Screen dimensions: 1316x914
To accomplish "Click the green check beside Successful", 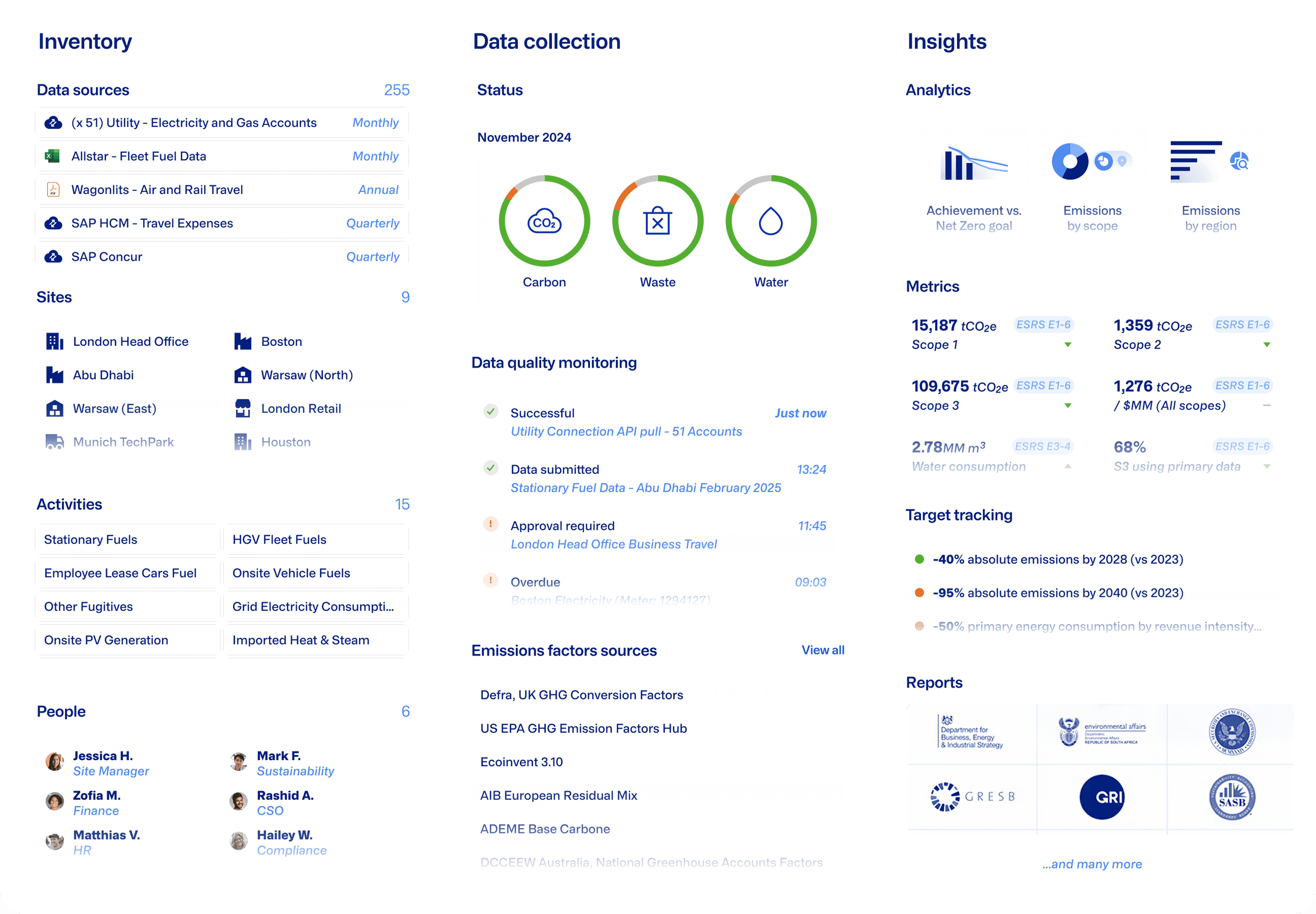I will coord(491,412).
